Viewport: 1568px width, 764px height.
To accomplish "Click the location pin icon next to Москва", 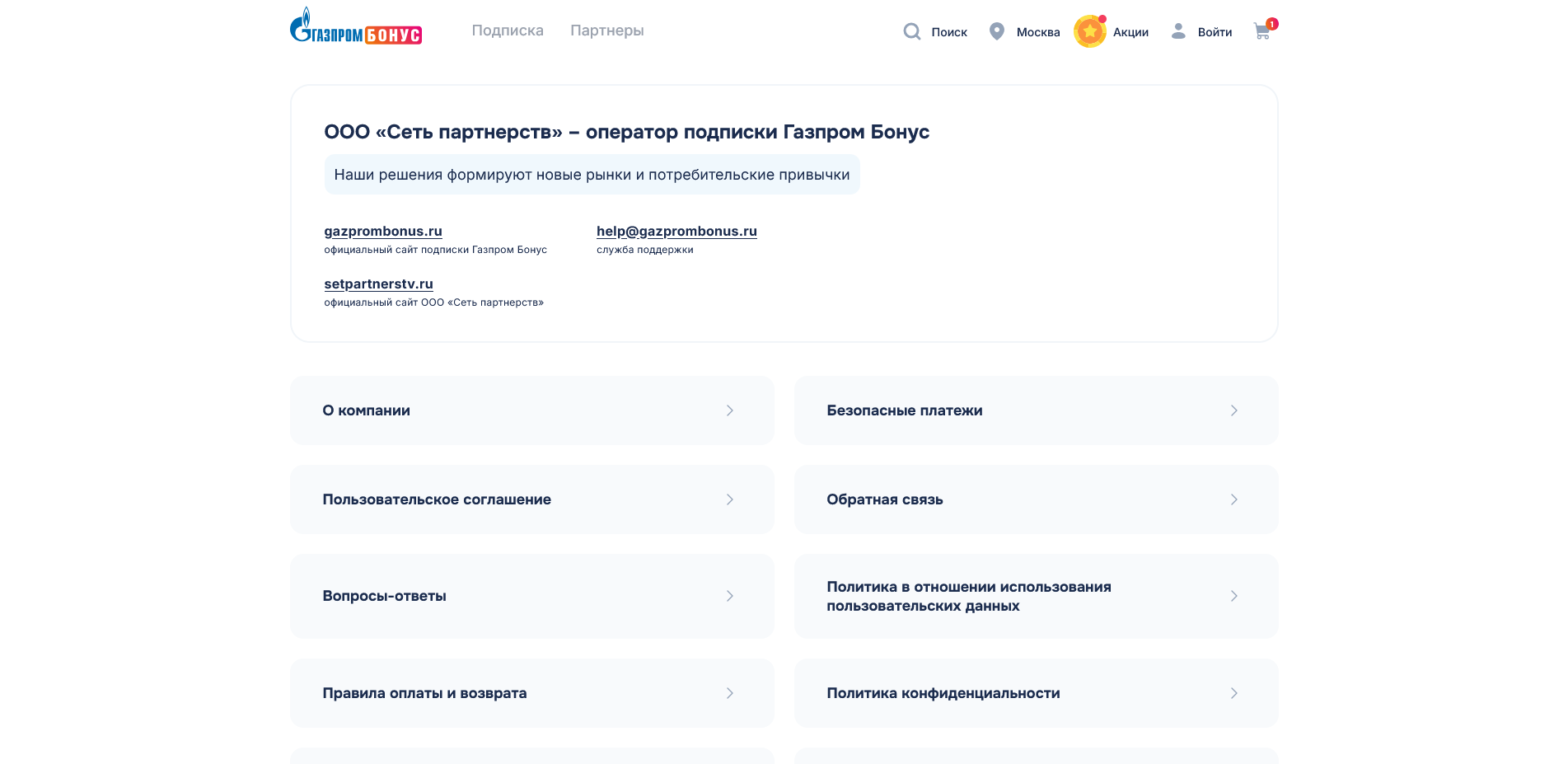I will tap(997, 30).
